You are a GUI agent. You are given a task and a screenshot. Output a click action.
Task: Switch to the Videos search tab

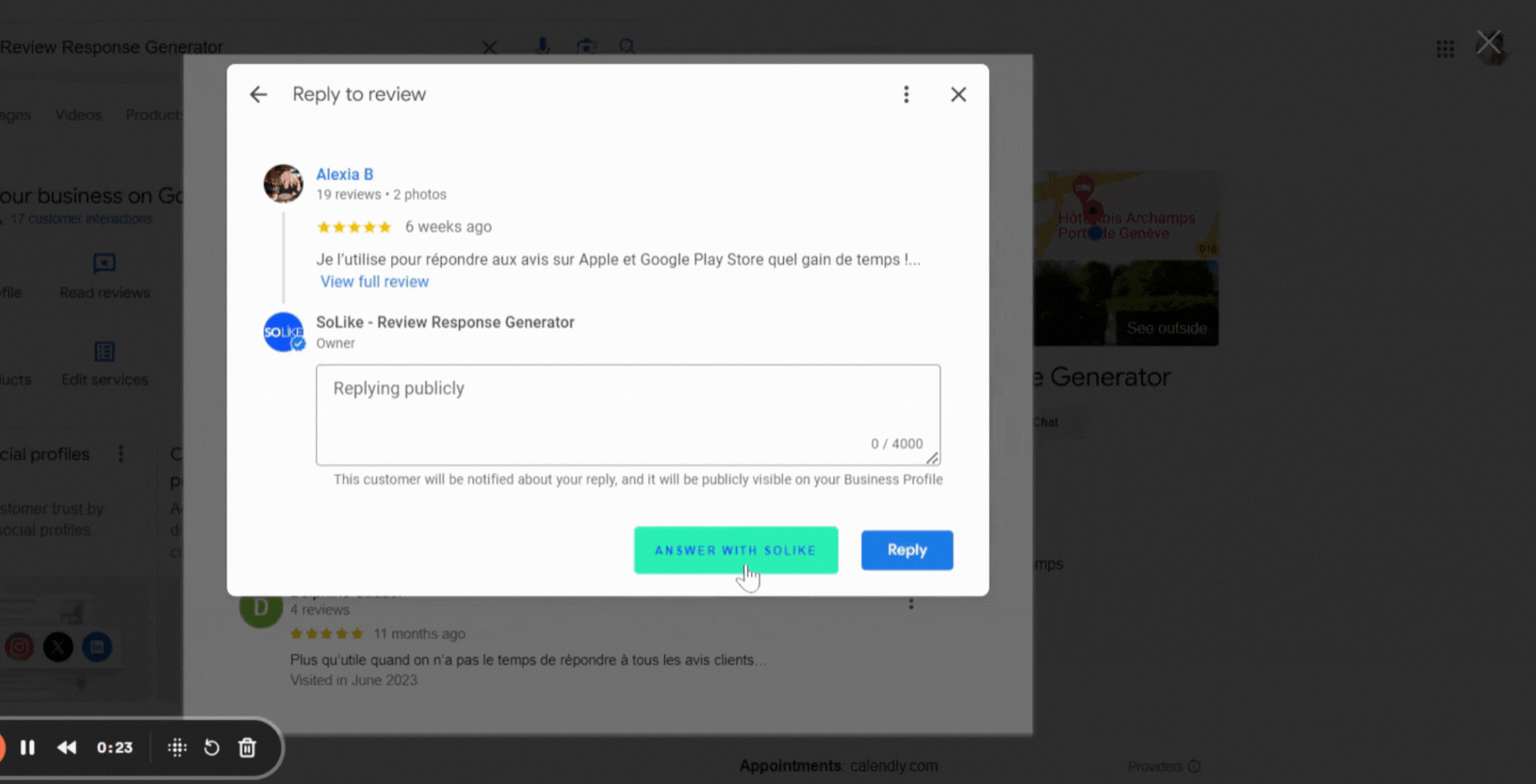78,115
